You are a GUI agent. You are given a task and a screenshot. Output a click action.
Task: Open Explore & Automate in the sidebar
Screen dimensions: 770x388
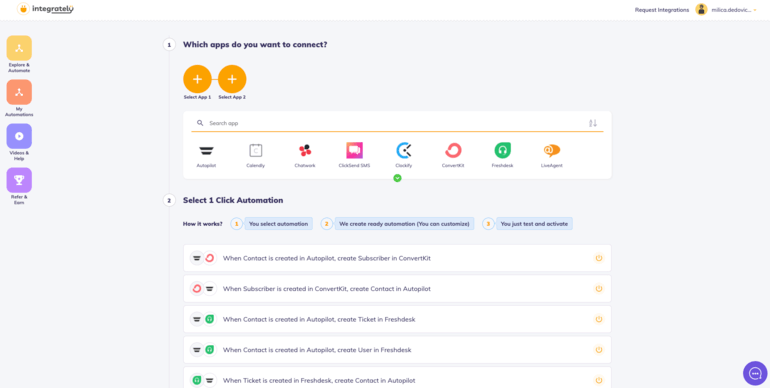click(19, 48)
